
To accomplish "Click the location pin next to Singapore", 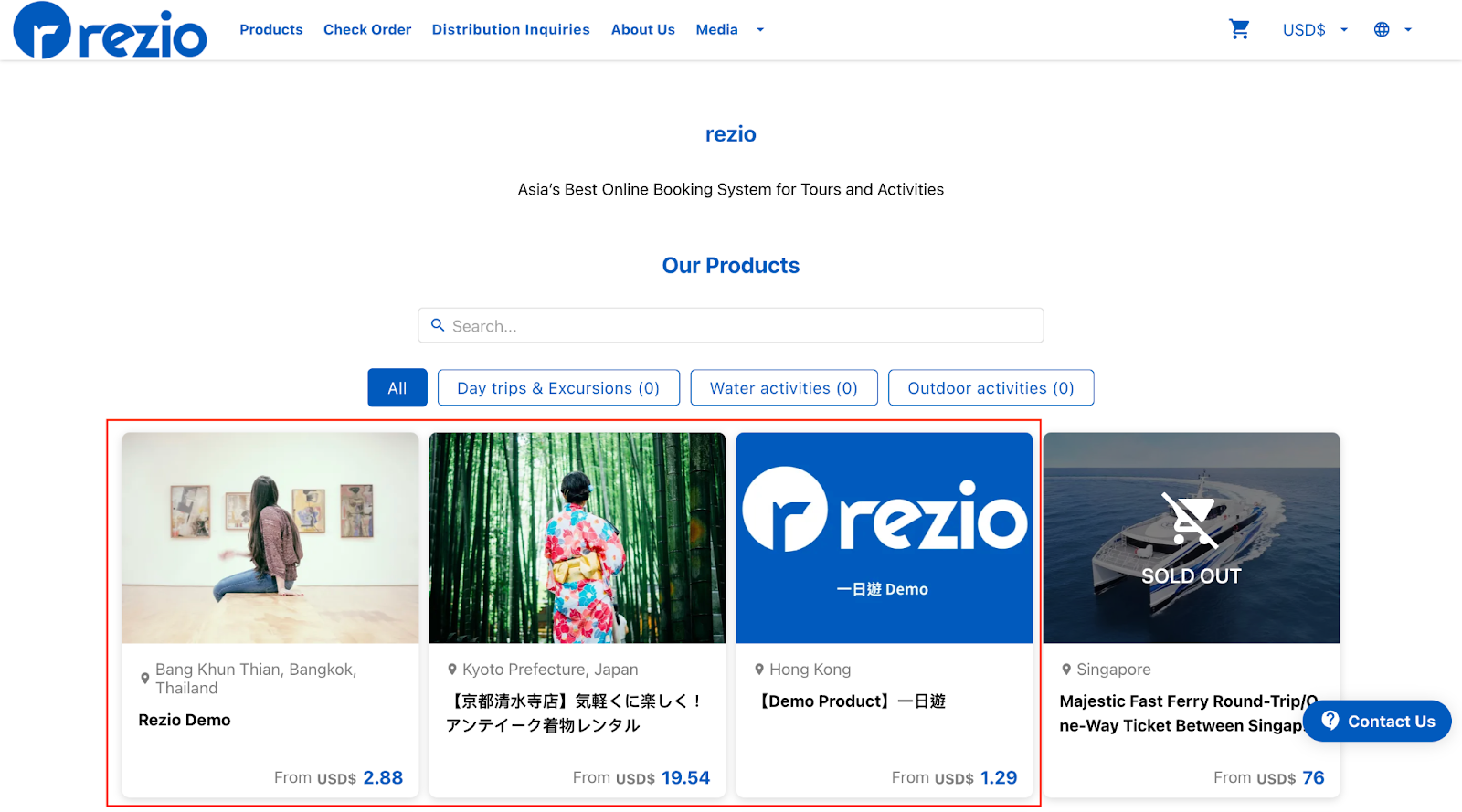I will [1065, 670].
